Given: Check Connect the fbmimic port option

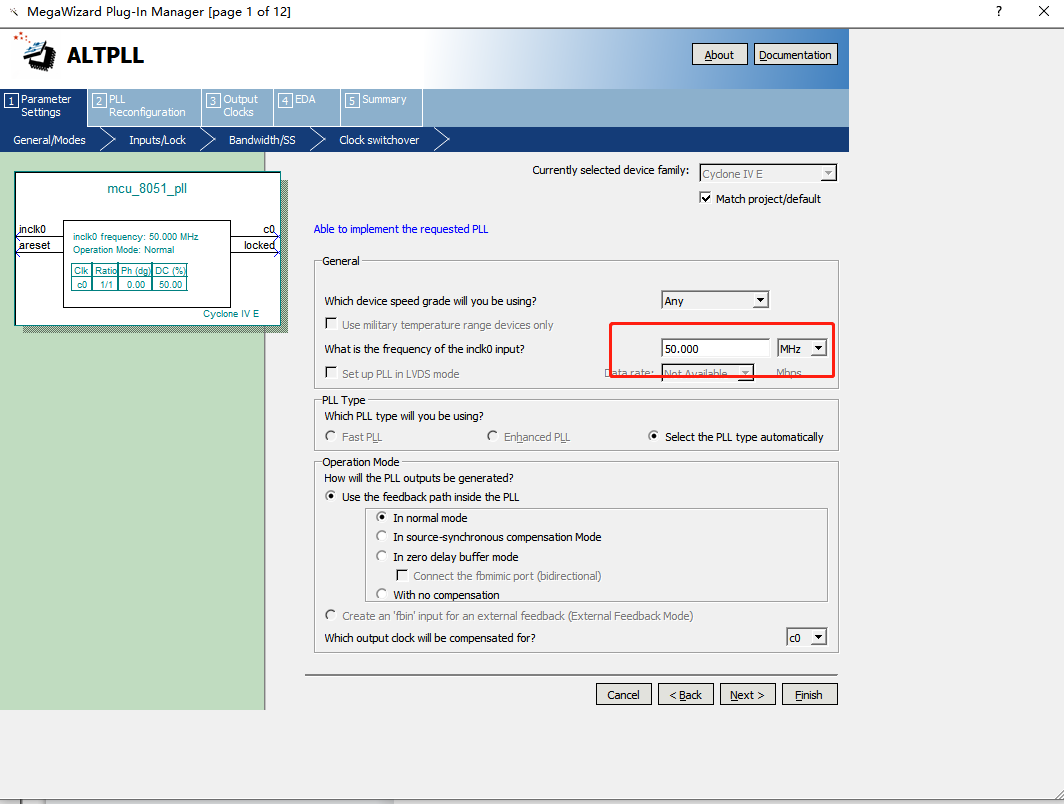Looking at the screenshot, I should 402,575.
